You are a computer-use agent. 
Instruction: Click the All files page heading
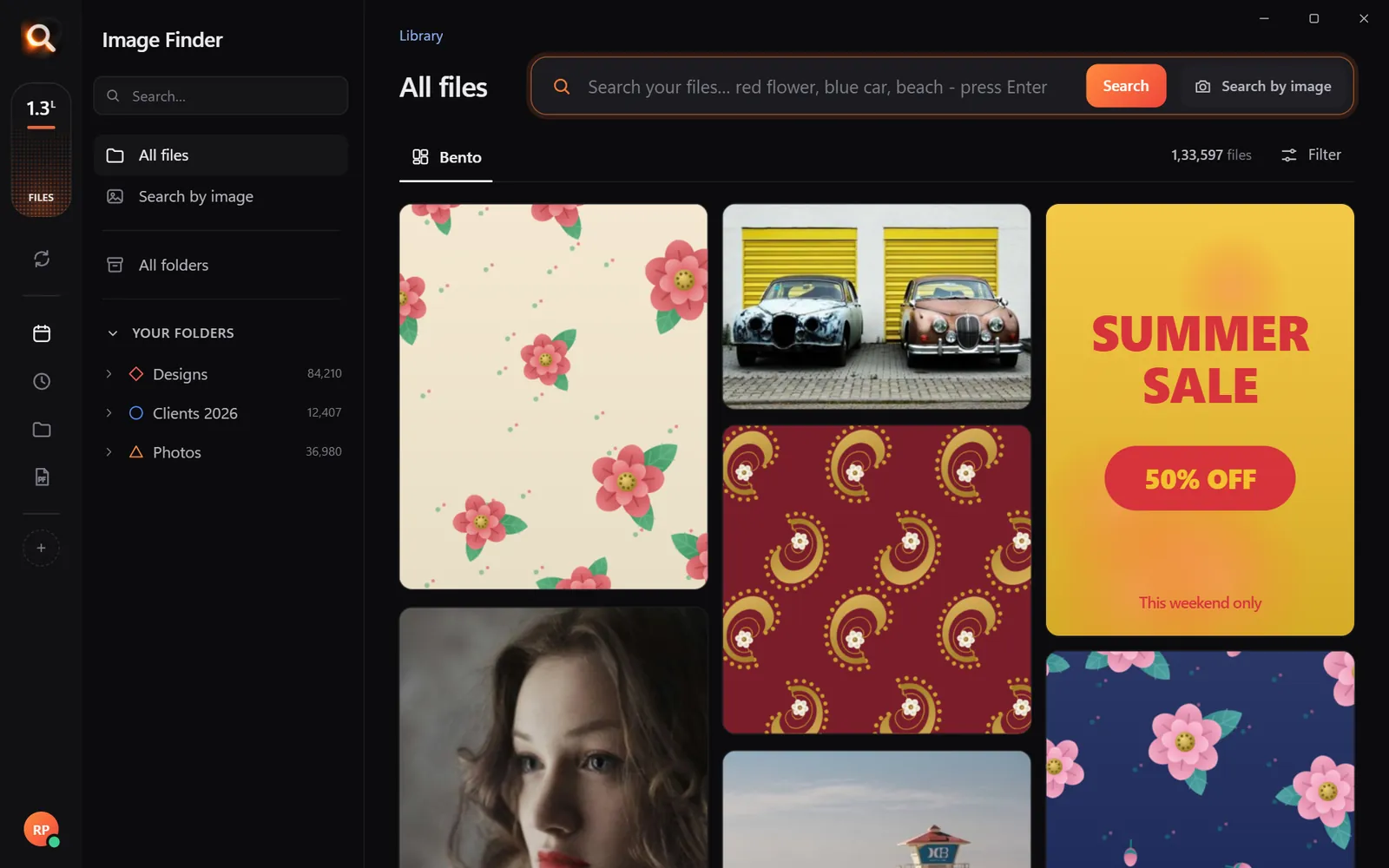(x=444, y=87)
